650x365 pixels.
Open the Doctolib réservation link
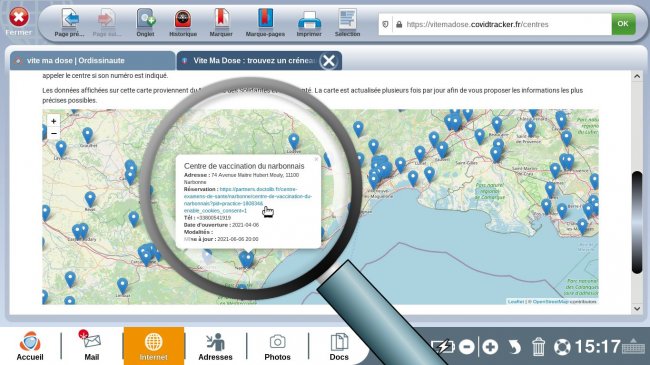pos(247,200)
